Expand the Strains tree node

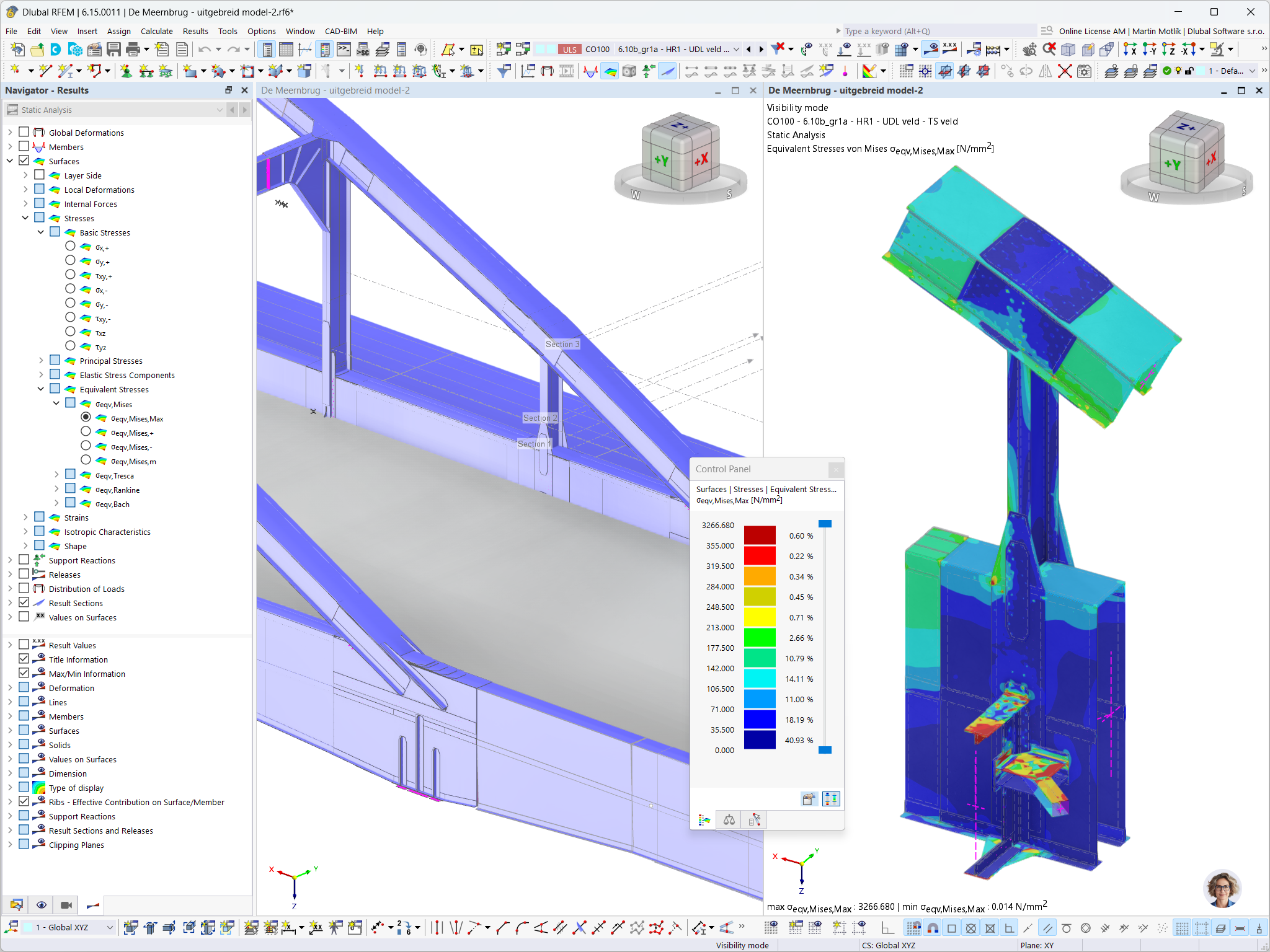point(25,518)
